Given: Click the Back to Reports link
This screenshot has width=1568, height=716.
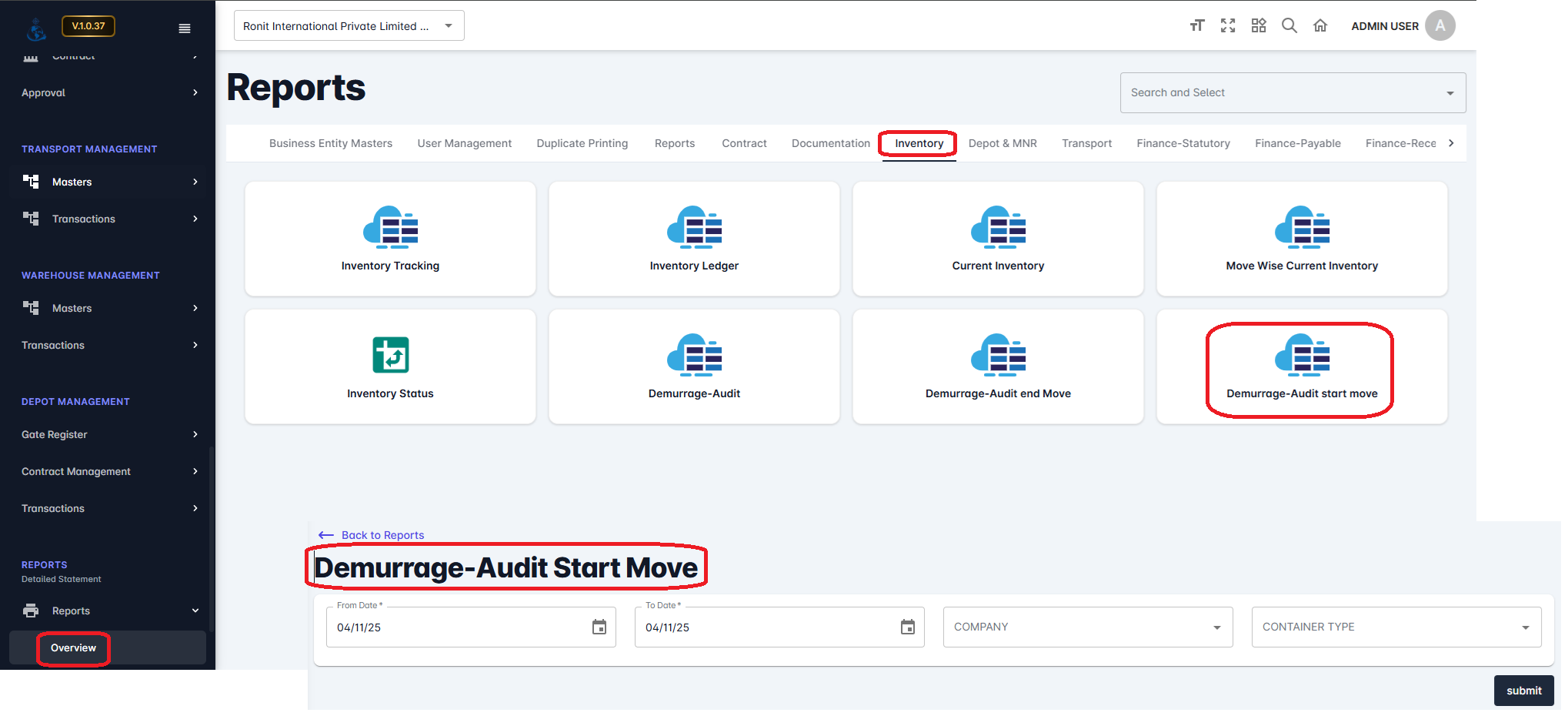Looking at the screenshot, I should click(x=382, y=535).
